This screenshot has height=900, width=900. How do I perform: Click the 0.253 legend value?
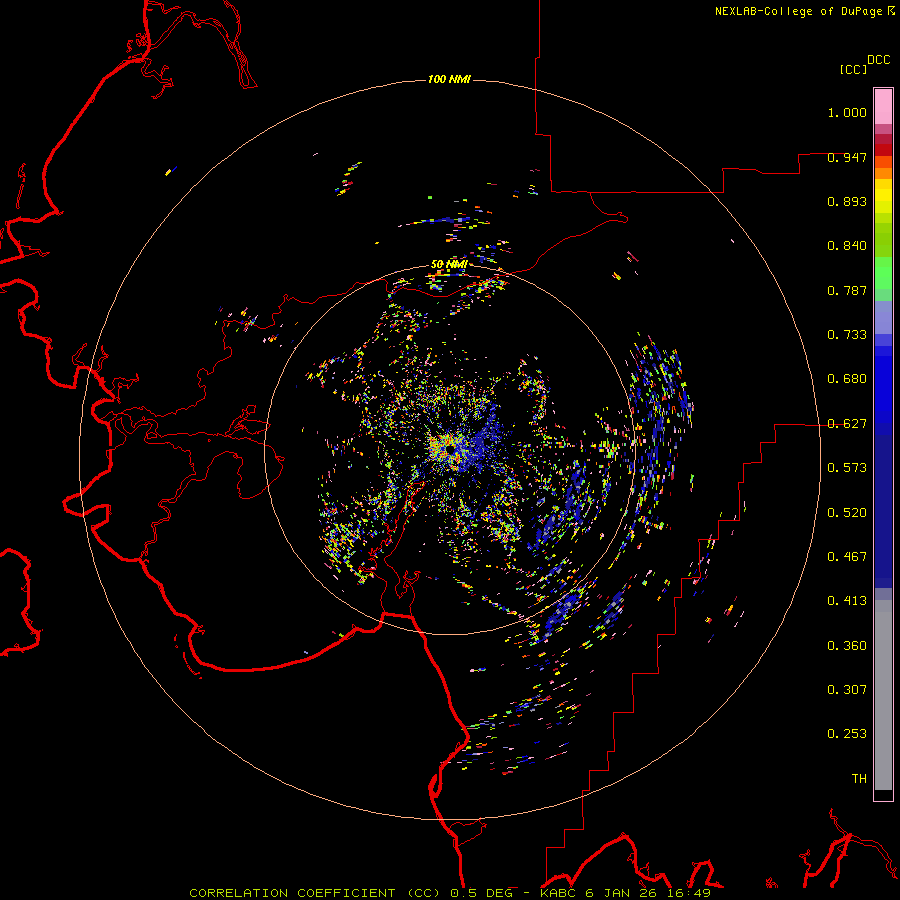click(x=847, y=734)
